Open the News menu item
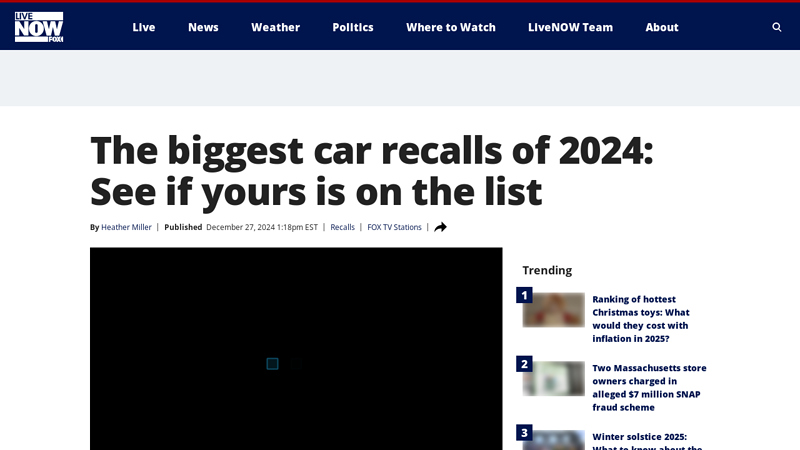Screen dimensions: 800x450 (x=203, y=27)
